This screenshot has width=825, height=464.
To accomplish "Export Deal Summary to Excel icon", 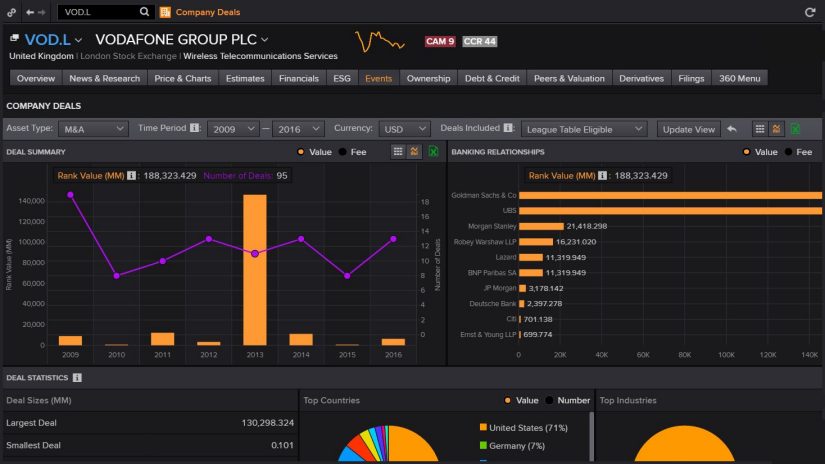I will coord(433,152).
